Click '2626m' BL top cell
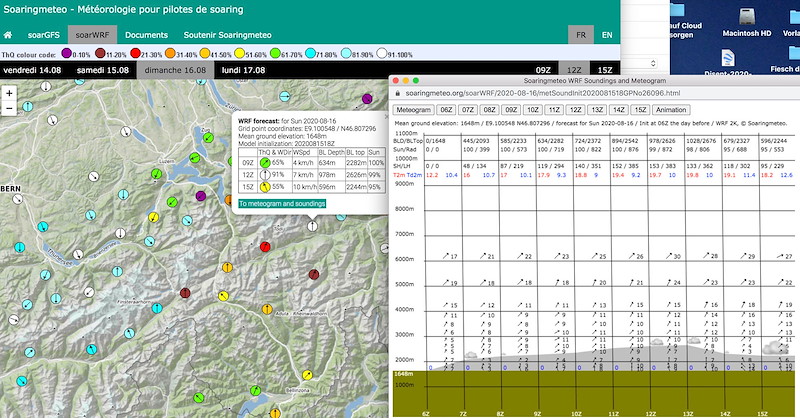Screen dimensions: 800x418 (356, 175)
